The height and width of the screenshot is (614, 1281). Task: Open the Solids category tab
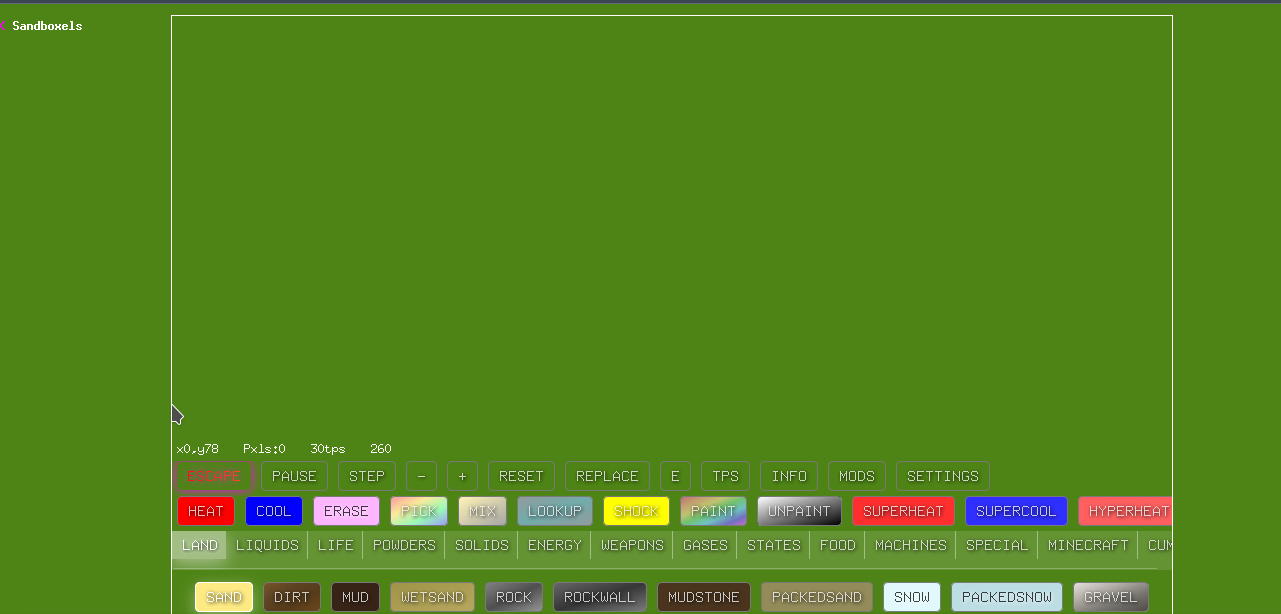(482, 545)
